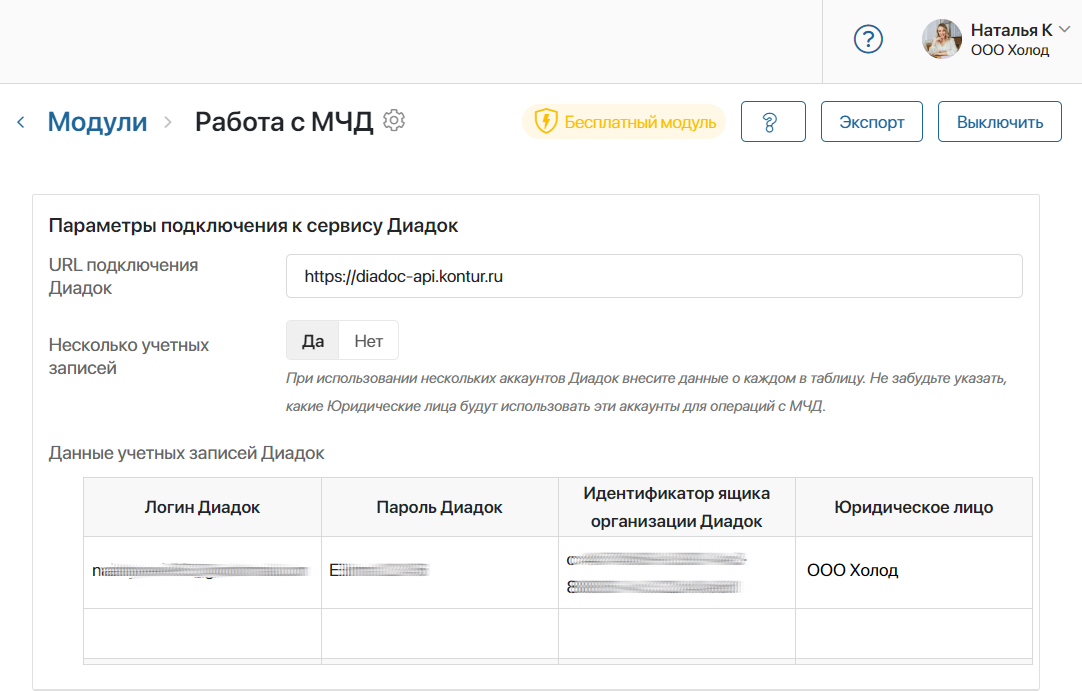The width and height of the screenshot is (1082, 691).
Task: Click the Логин Диадок column header
Action: (202, 507)
